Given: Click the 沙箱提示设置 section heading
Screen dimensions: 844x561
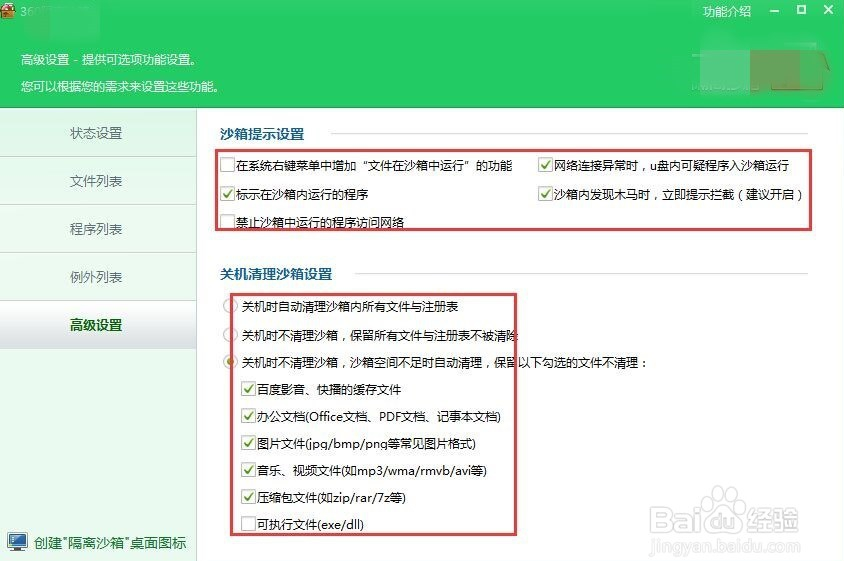Looking at the screenshot, I should pyautogui.click(x=262, y=134).
